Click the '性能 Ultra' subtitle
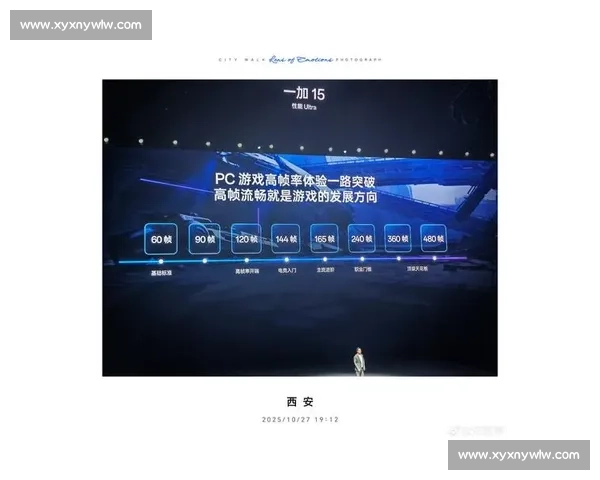Viewport: 600px width, 480px height. (304, 106)
